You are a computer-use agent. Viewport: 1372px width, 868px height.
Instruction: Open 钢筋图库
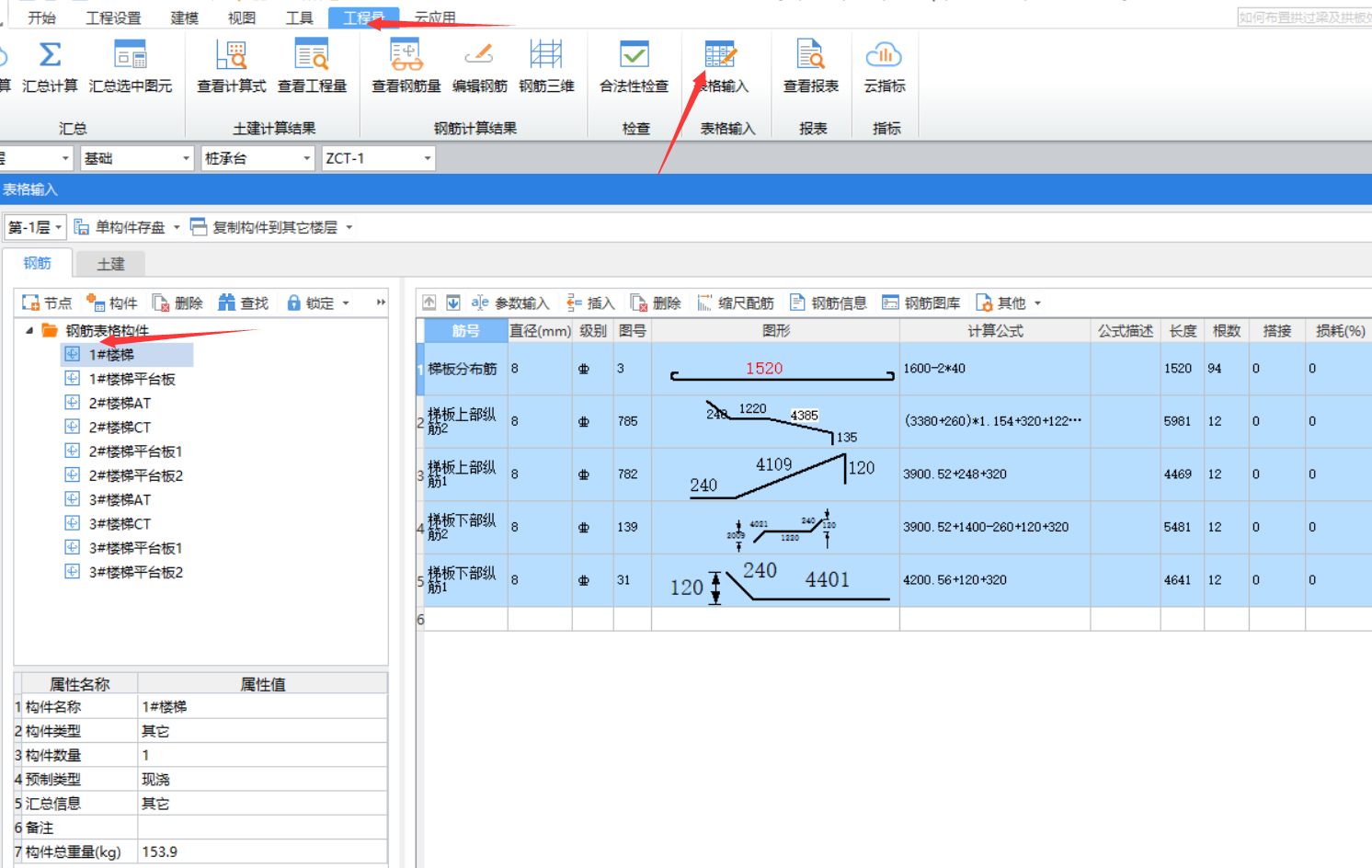coord(921,303)
